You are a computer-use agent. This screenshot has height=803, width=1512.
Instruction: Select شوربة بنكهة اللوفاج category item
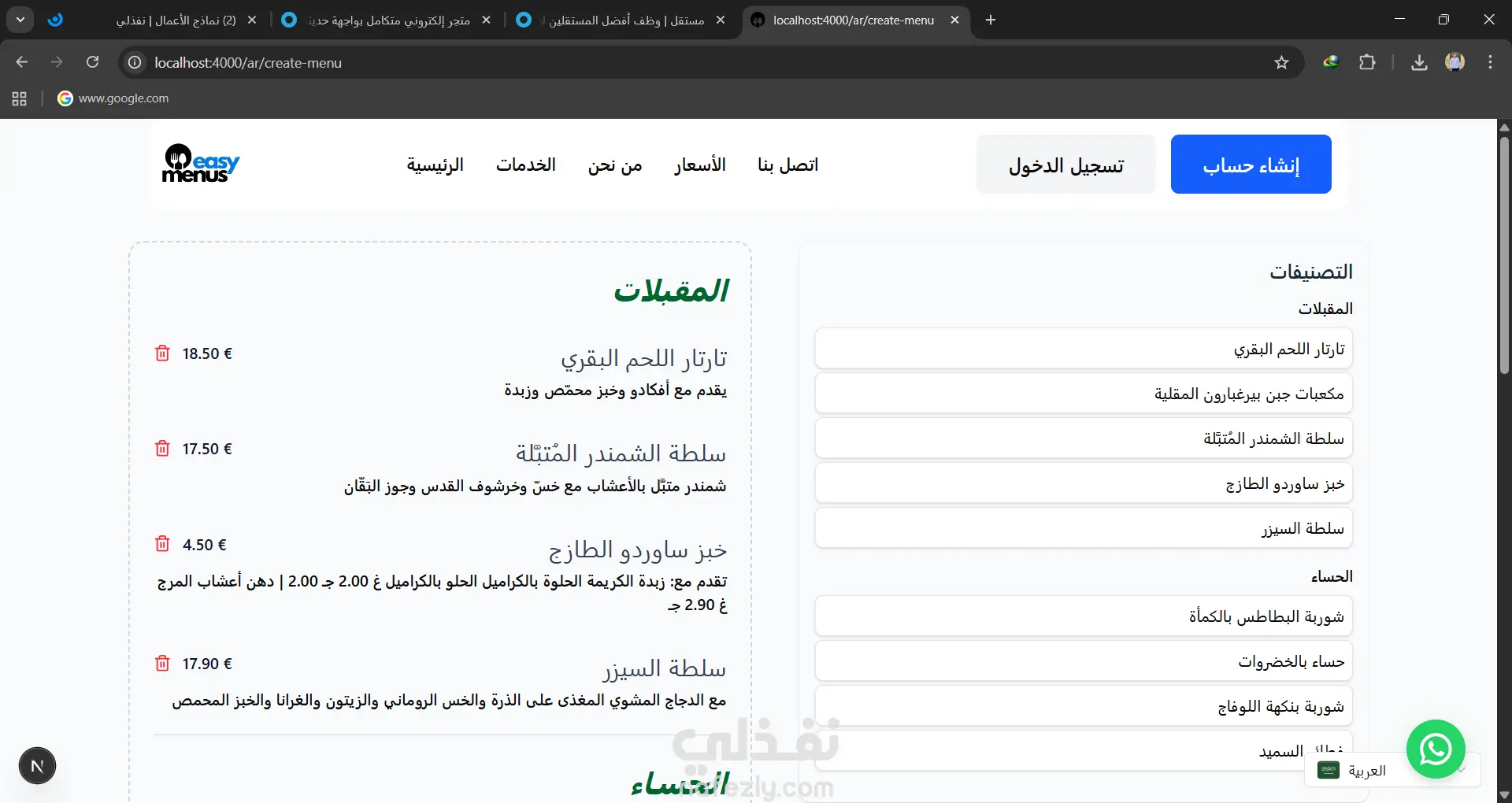click(1084, 706)
